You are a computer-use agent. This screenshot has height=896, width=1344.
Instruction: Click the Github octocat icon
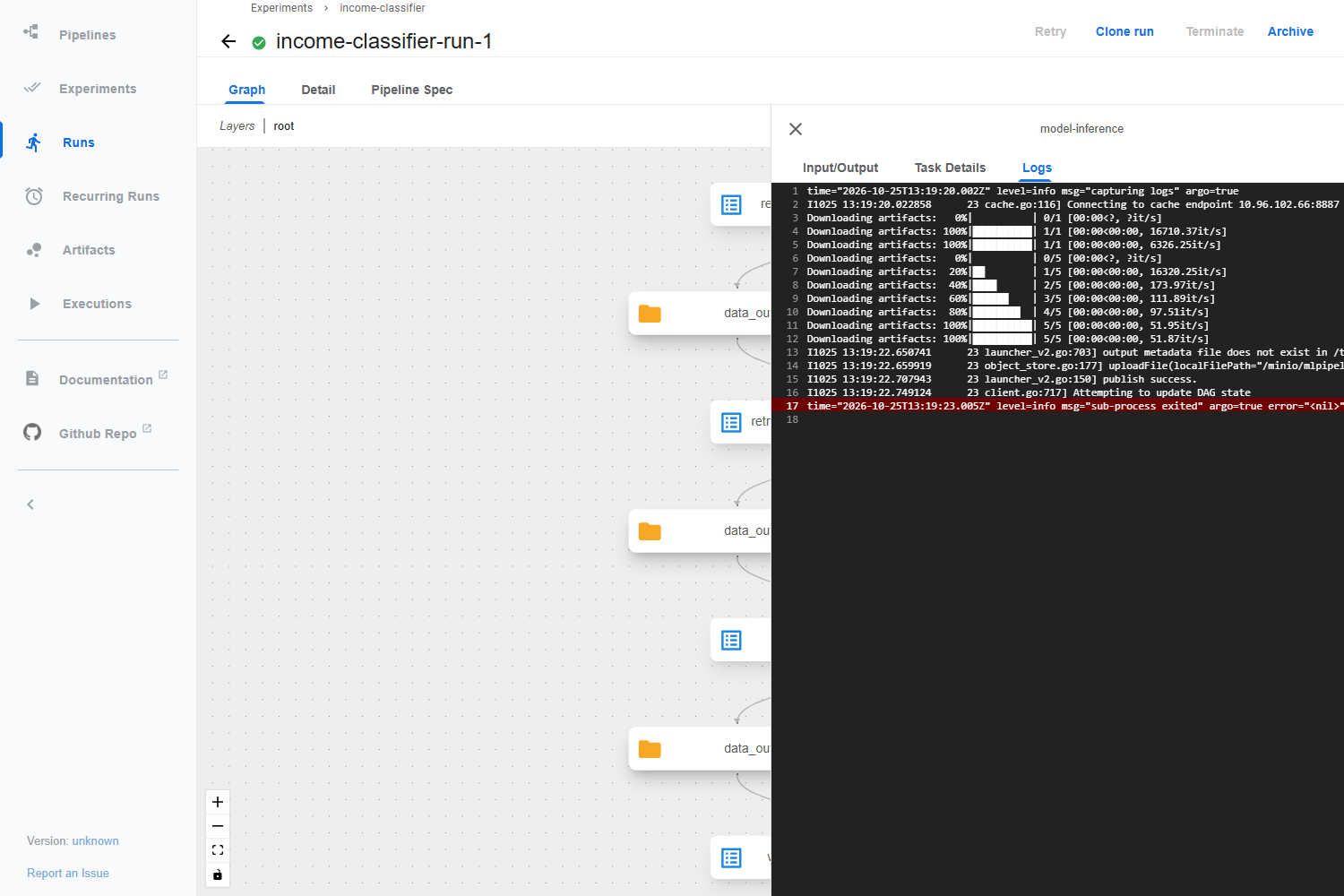32,433
